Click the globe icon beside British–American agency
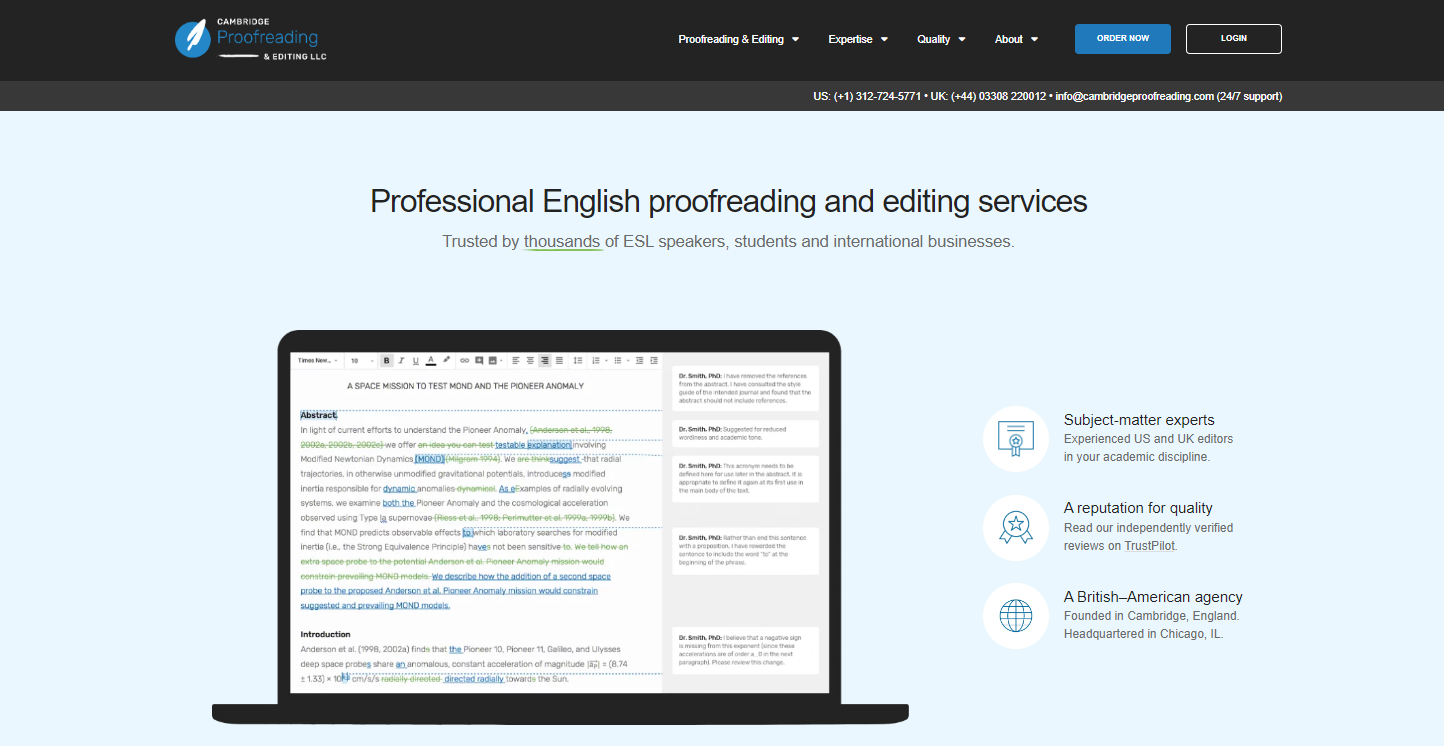The image size is (1444, 746). tap(1015, 615)
